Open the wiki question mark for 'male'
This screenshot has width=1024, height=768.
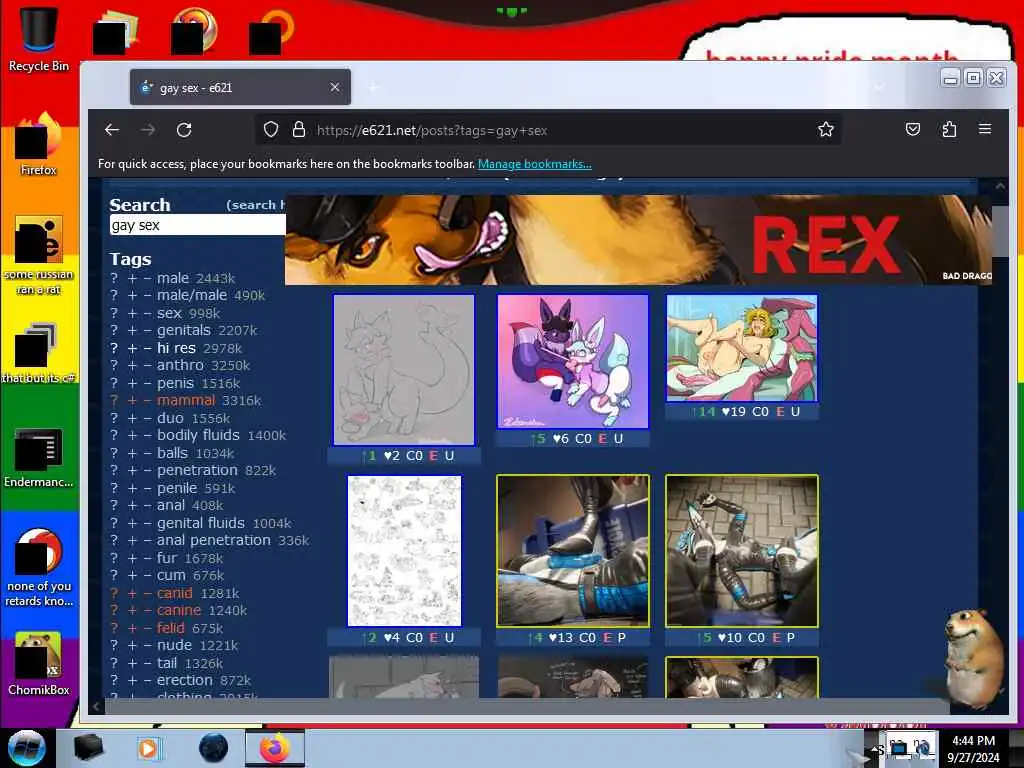coord(114,278)
